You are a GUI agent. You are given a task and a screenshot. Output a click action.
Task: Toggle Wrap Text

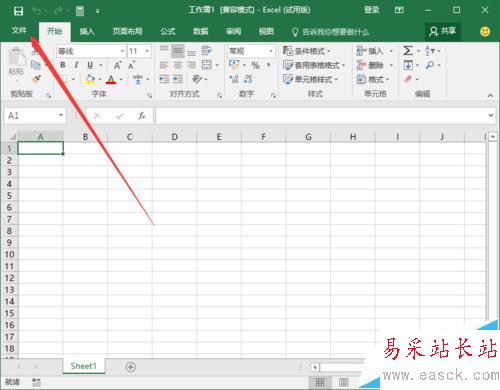207,51
